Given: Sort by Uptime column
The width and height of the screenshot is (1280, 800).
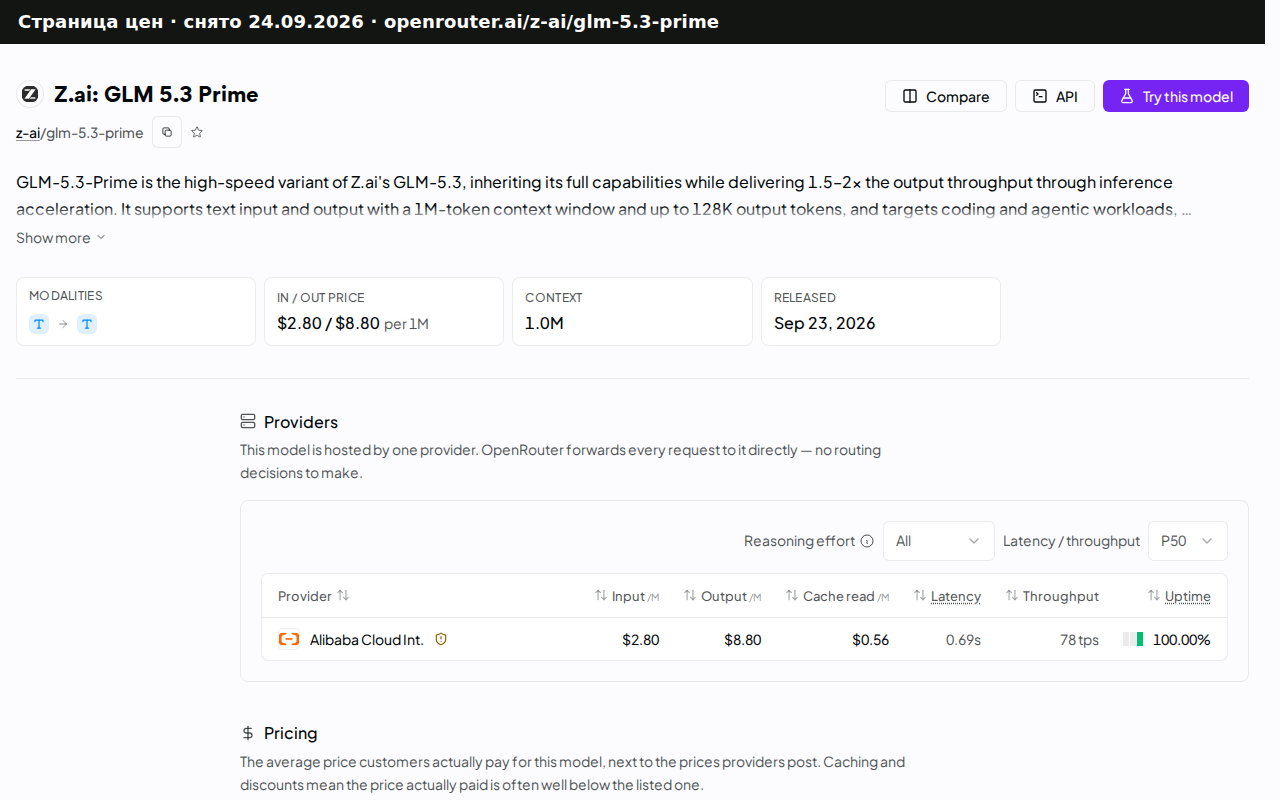Looking at the screenshot, I should pos(1179,596).
